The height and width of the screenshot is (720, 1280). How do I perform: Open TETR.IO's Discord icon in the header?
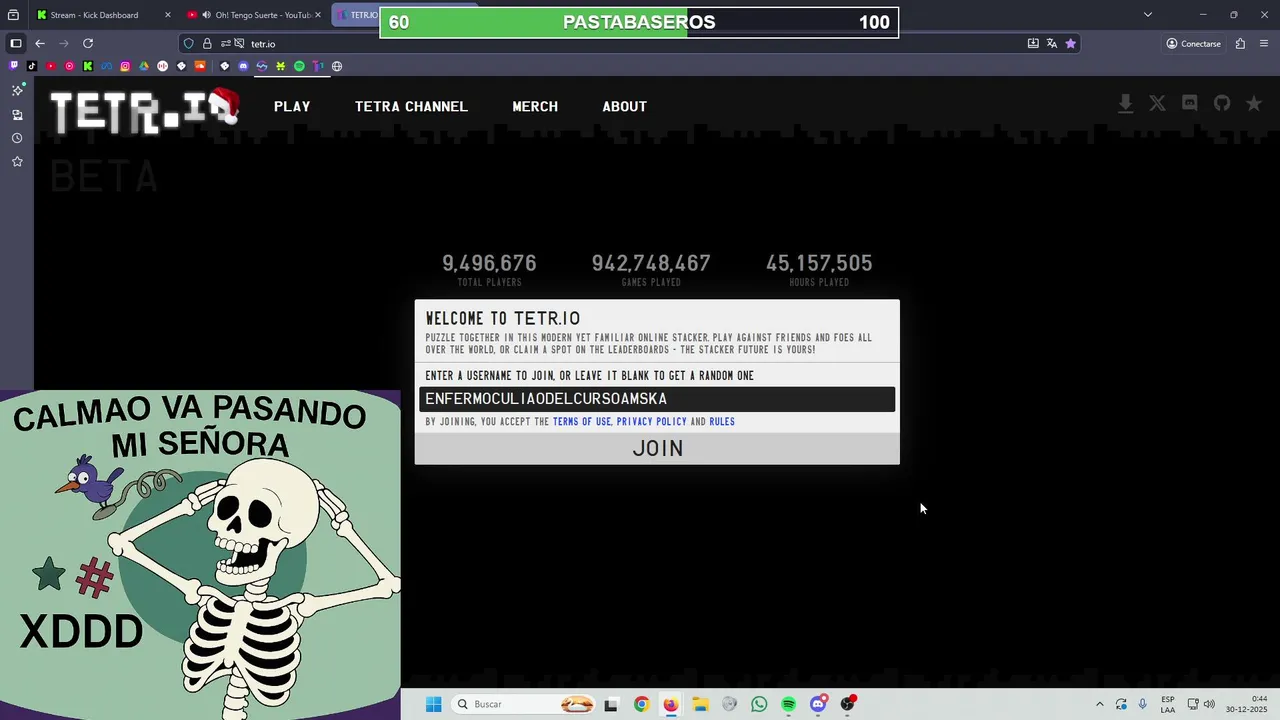(1189, 104)
